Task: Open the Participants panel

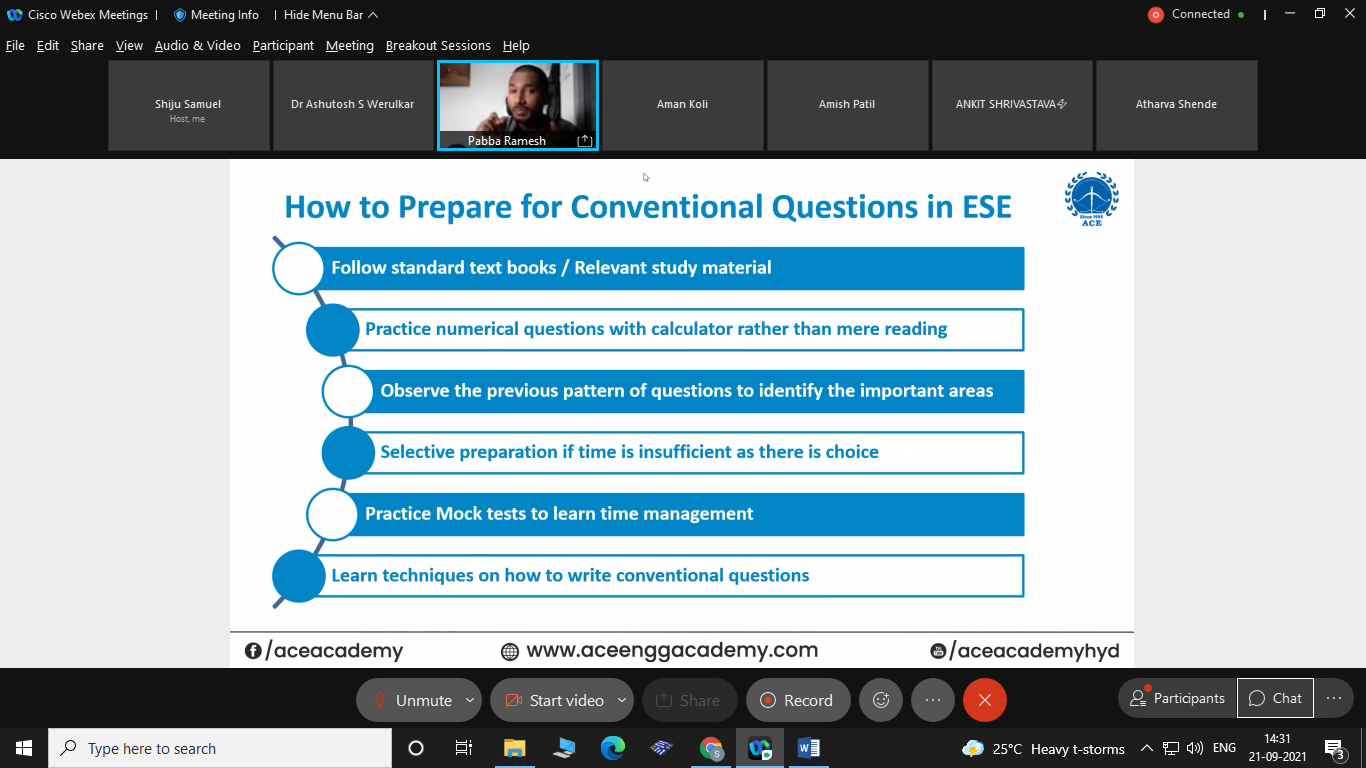Action: 1177,698
